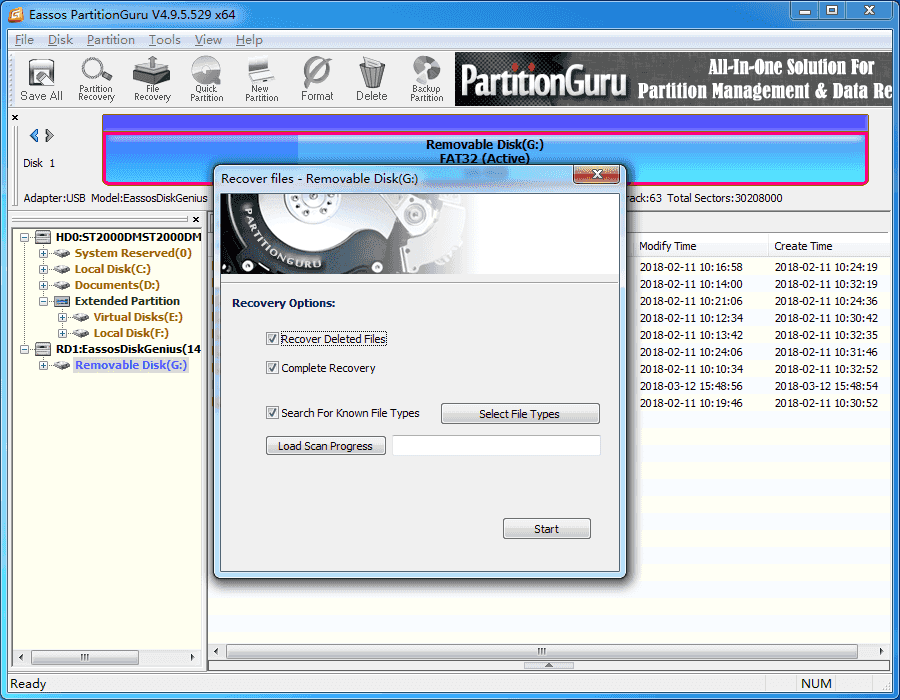The image size is (900, 700).
Task: Click the Delete partition icon
Action: (372, 80)
